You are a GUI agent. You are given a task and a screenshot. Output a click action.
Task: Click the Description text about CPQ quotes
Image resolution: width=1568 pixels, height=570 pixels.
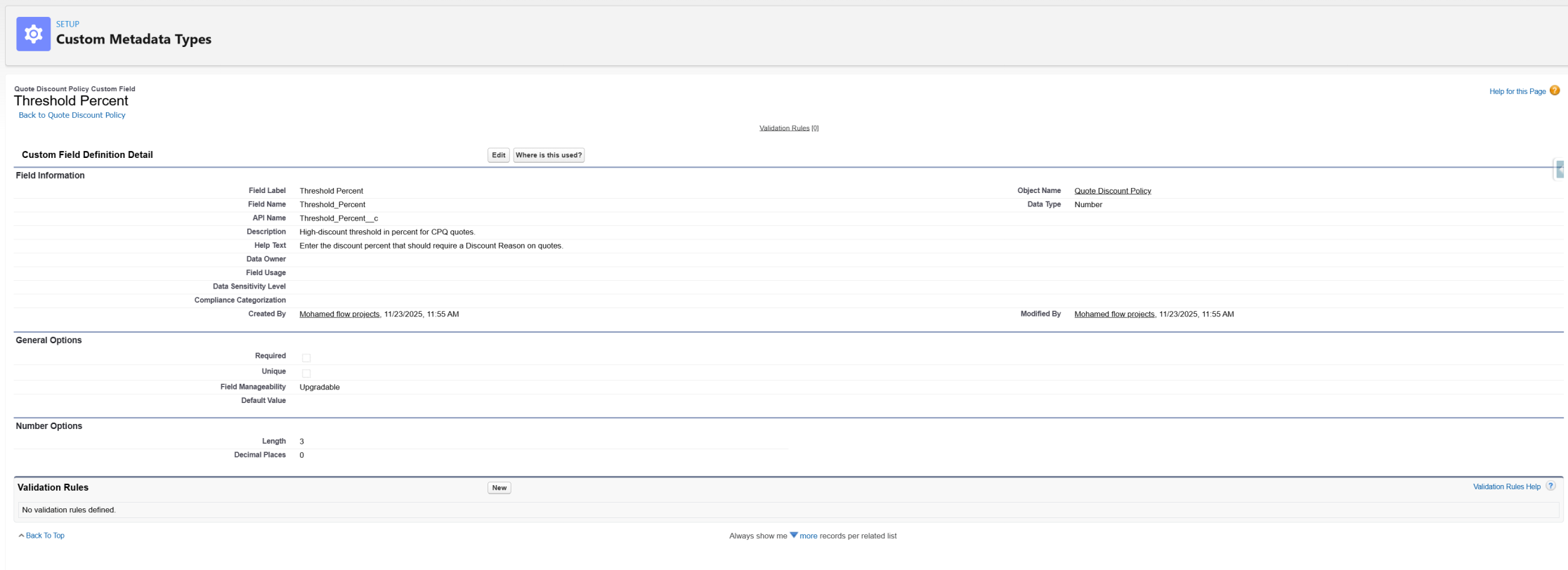click(387, 232)
